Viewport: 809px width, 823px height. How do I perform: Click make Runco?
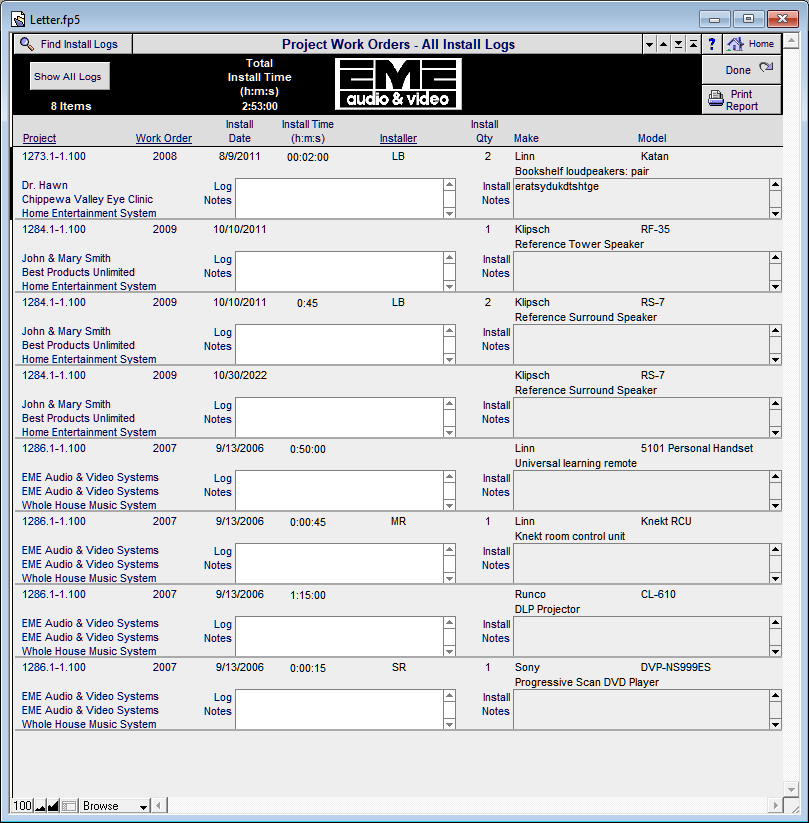click(x=530, y=594)
